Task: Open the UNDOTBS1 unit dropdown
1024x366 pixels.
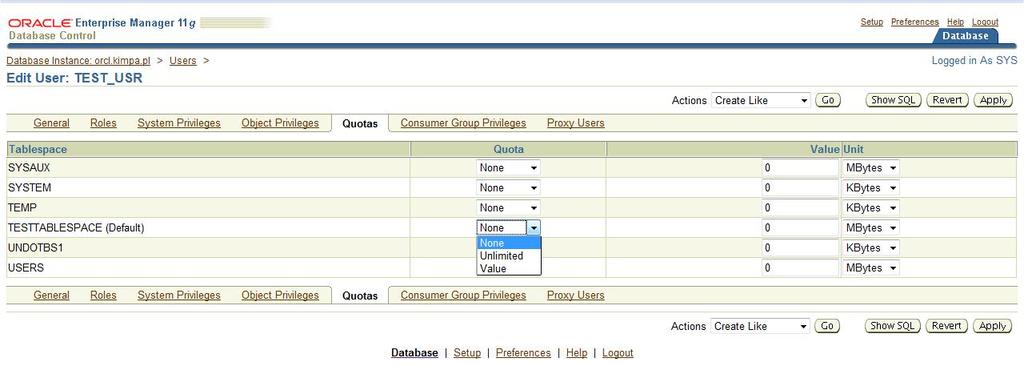Action: coord(871,248)
